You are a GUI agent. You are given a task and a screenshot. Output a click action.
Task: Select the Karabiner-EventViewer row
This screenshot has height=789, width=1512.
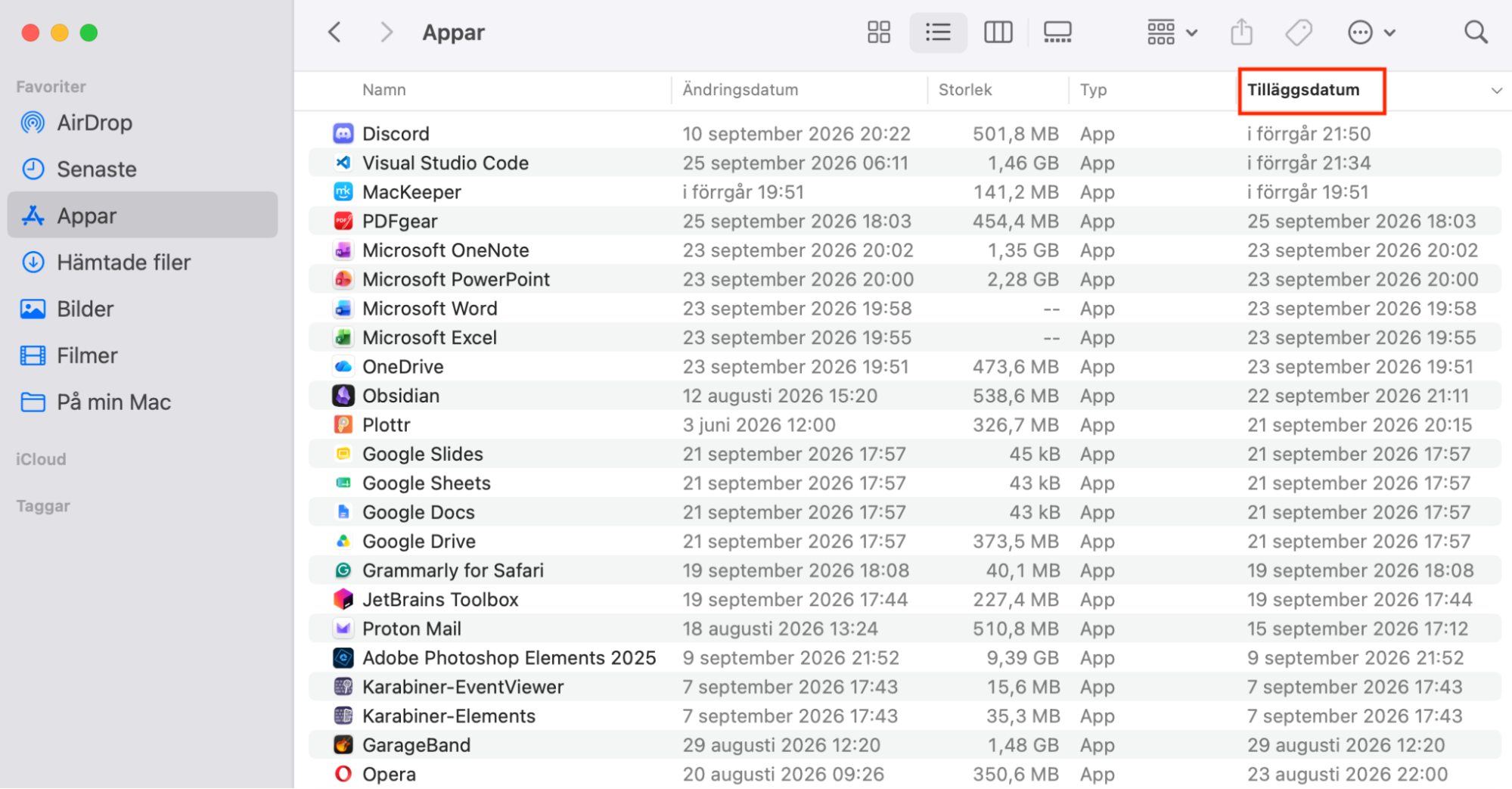point(905,687)
